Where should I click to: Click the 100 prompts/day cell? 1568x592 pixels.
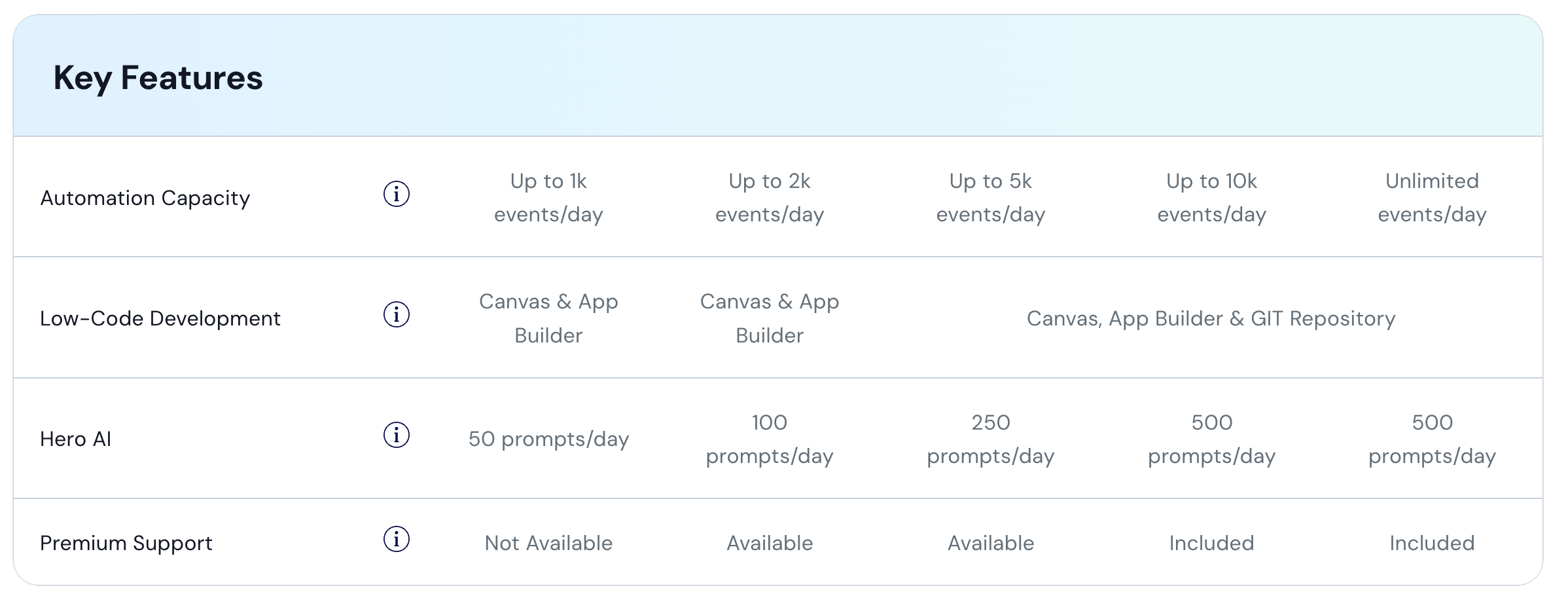pyautogui.click(x=770, y=439)
